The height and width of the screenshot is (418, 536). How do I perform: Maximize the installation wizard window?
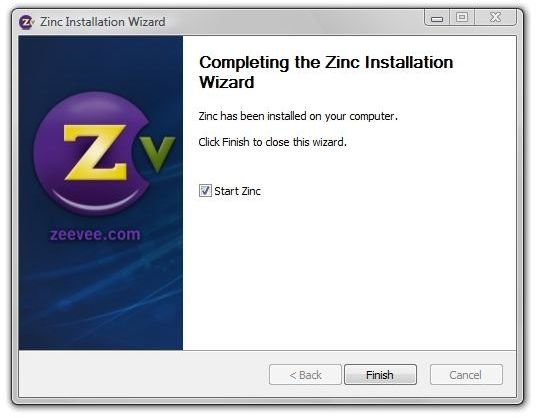coord(462,17)
